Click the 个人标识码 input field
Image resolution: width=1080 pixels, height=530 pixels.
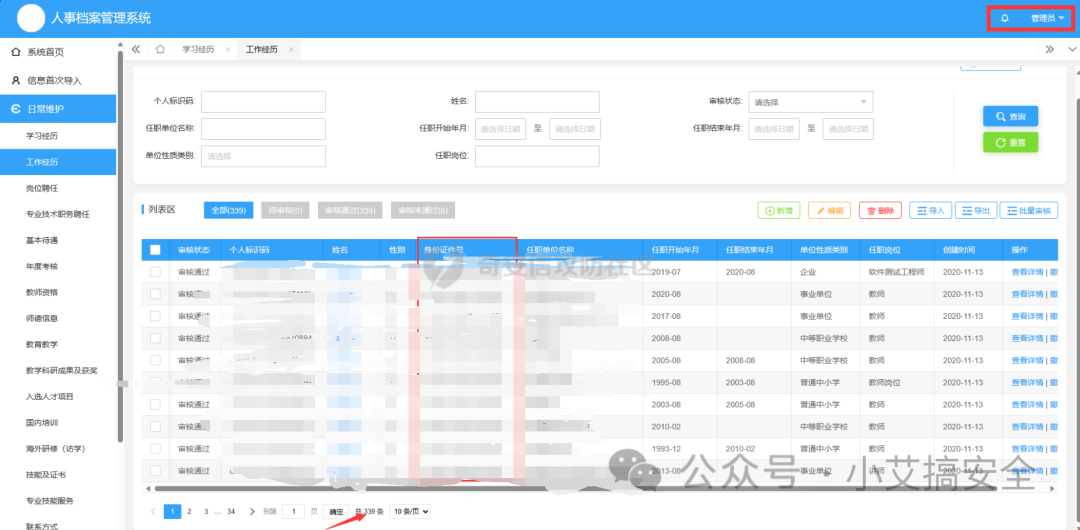pos(263,102)
